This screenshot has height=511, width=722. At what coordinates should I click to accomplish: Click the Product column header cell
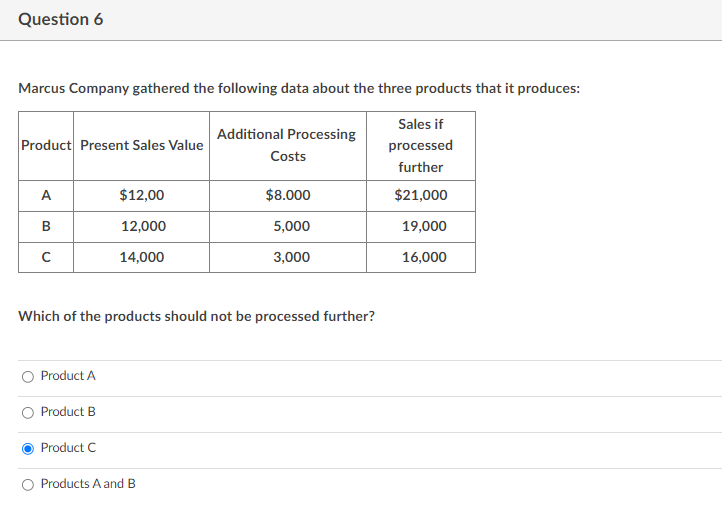pos(46,145)
